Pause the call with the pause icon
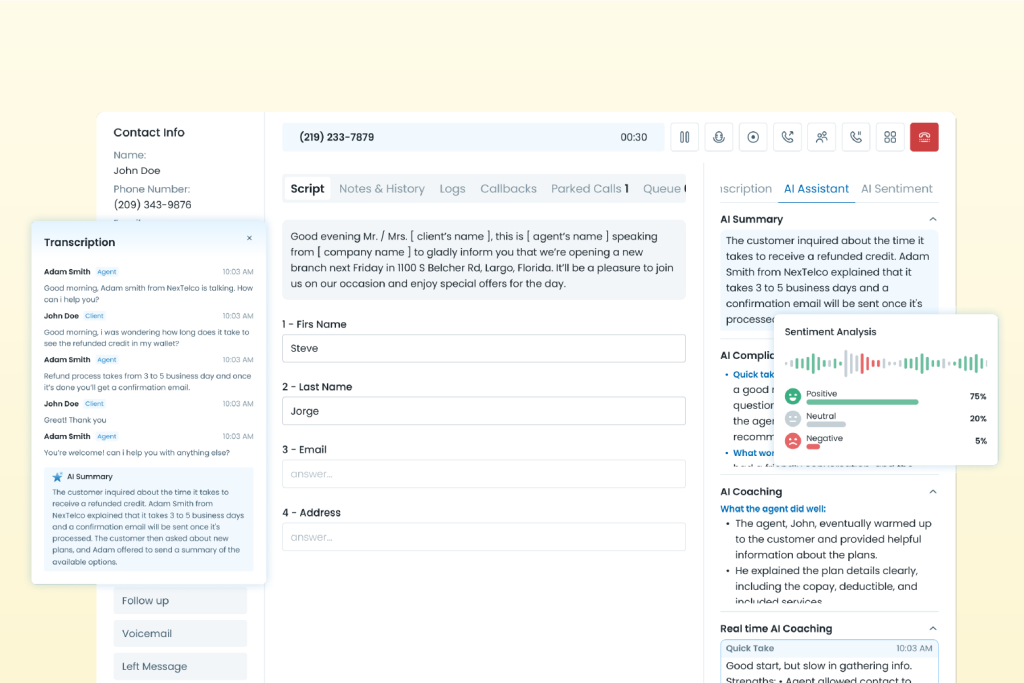 [x=684, y=137]
